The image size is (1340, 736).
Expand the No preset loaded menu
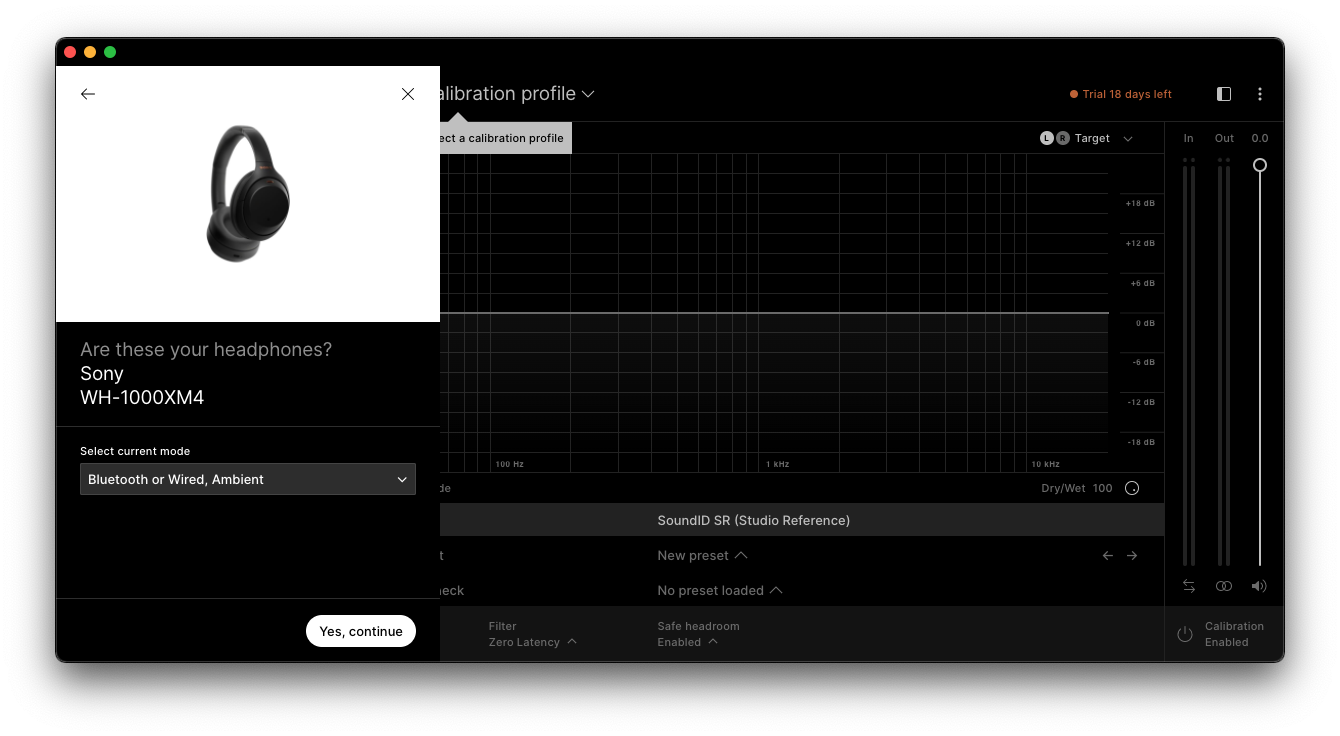point(719,590)
